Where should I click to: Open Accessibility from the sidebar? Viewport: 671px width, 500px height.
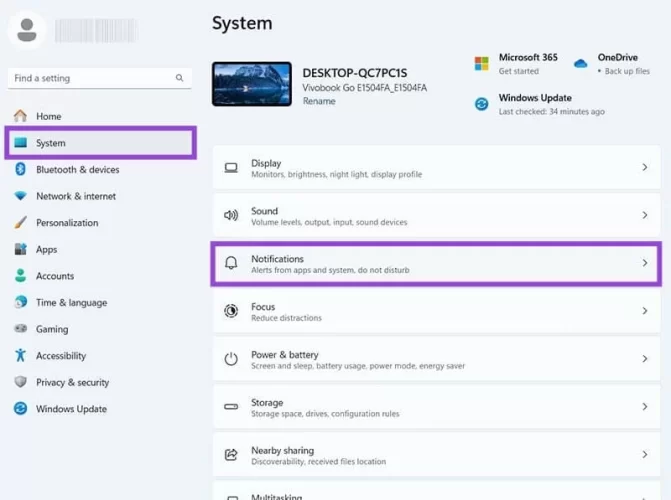(61, 356)
